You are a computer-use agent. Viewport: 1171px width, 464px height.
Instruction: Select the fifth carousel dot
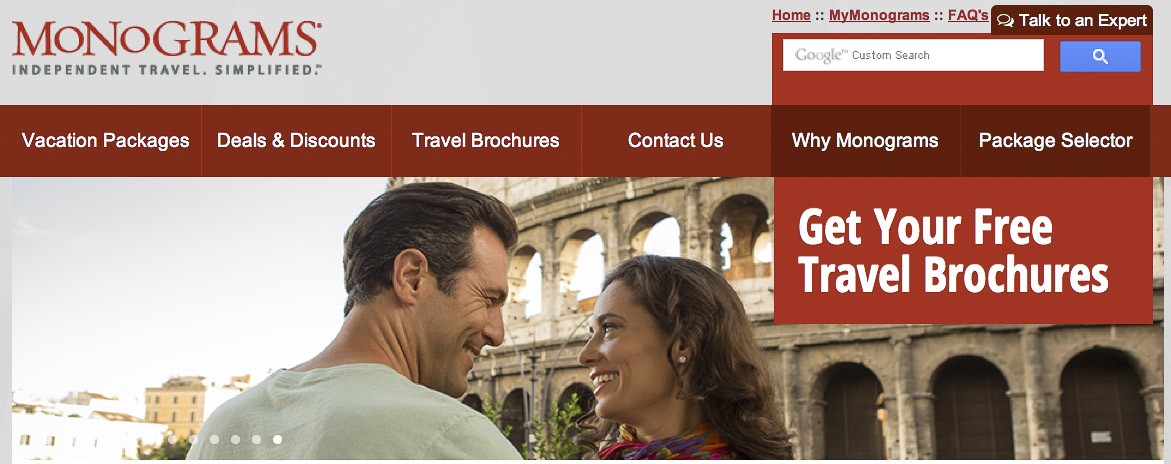pyautogui.click(x=256, y=439)
